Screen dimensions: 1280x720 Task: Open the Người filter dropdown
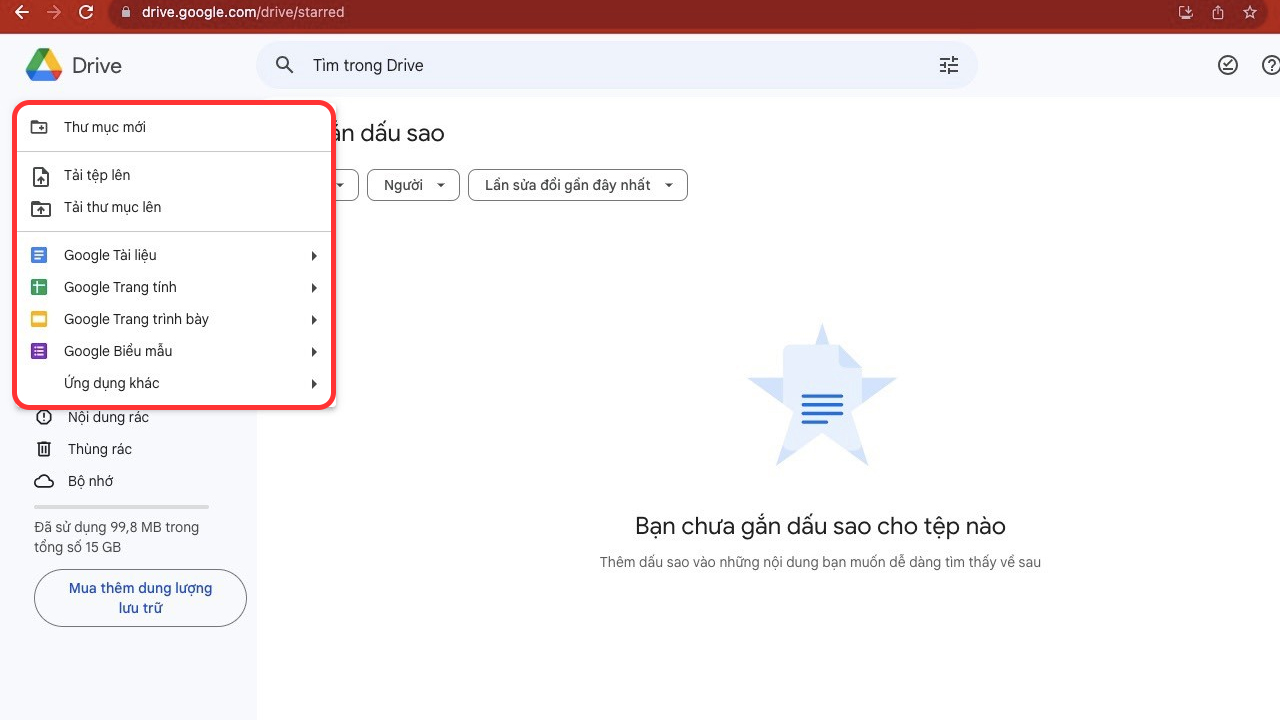pos(413,185)
